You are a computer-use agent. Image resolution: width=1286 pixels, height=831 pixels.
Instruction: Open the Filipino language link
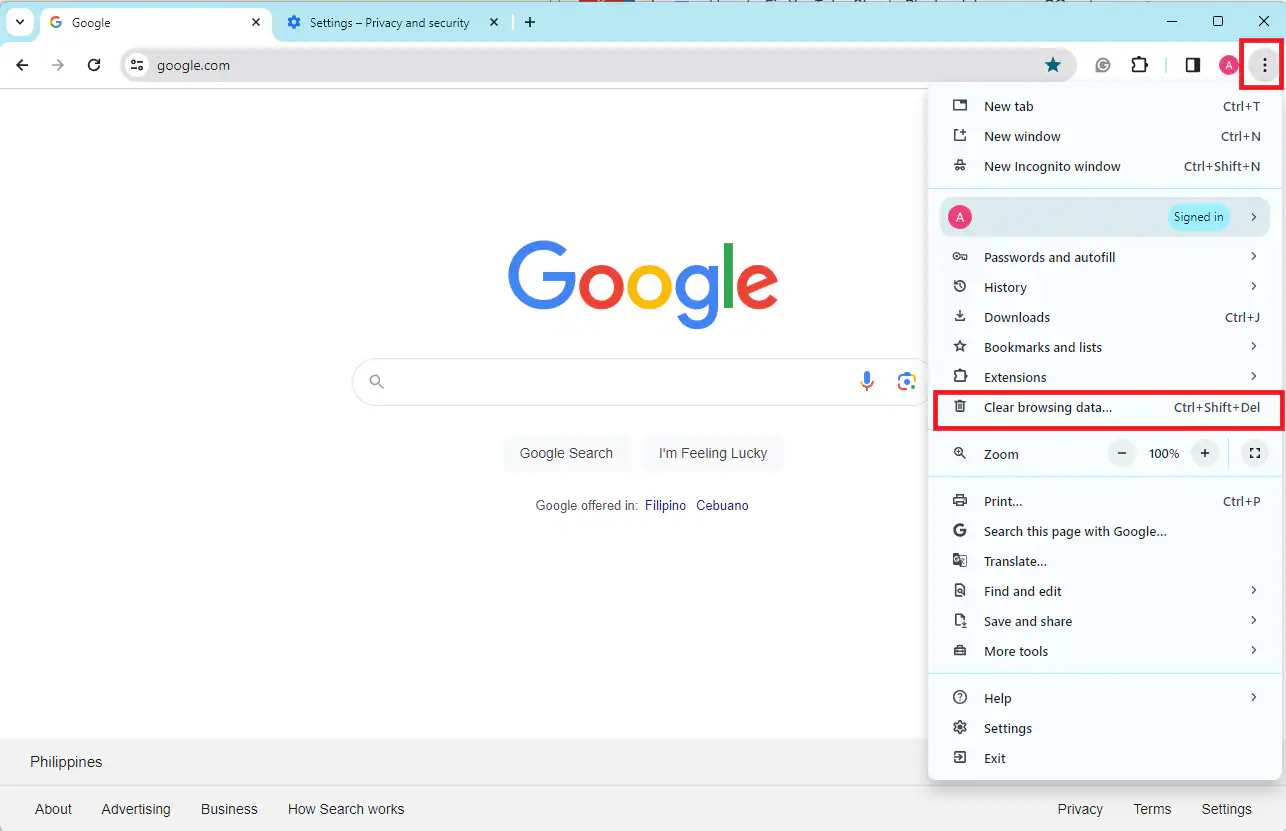tap(665, 506)
